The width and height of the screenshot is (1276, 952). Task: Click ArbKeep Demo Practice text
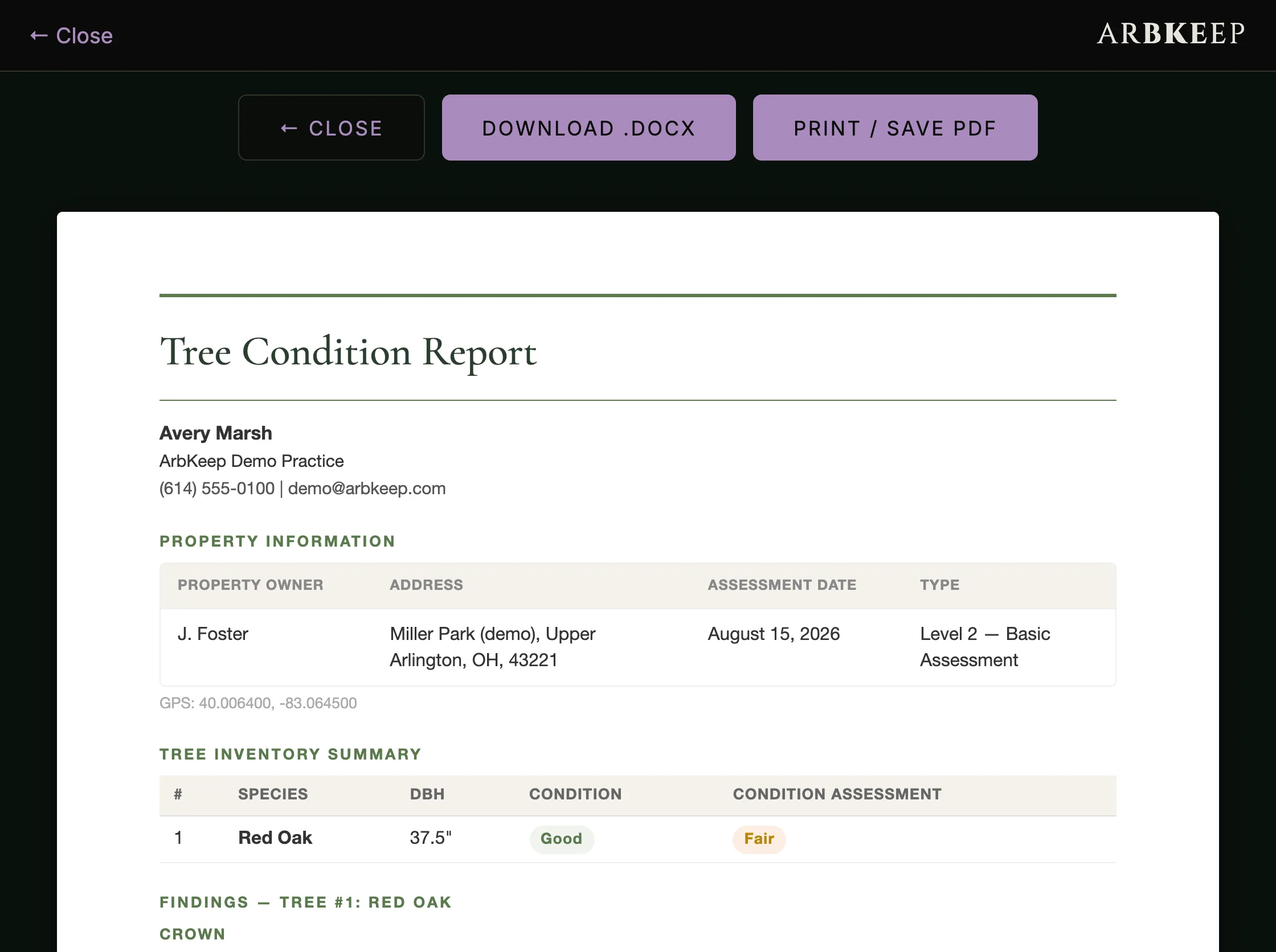point(251,461)
